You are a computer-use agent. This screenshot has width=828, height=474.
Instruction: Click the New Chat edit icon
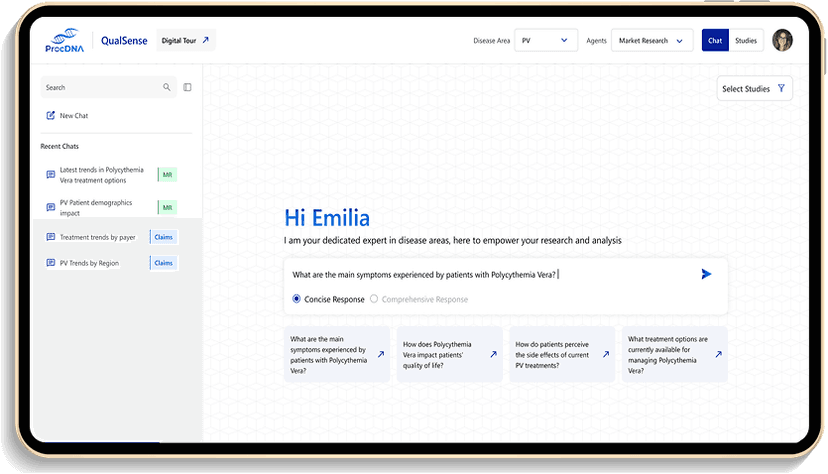tap(51, 115)
